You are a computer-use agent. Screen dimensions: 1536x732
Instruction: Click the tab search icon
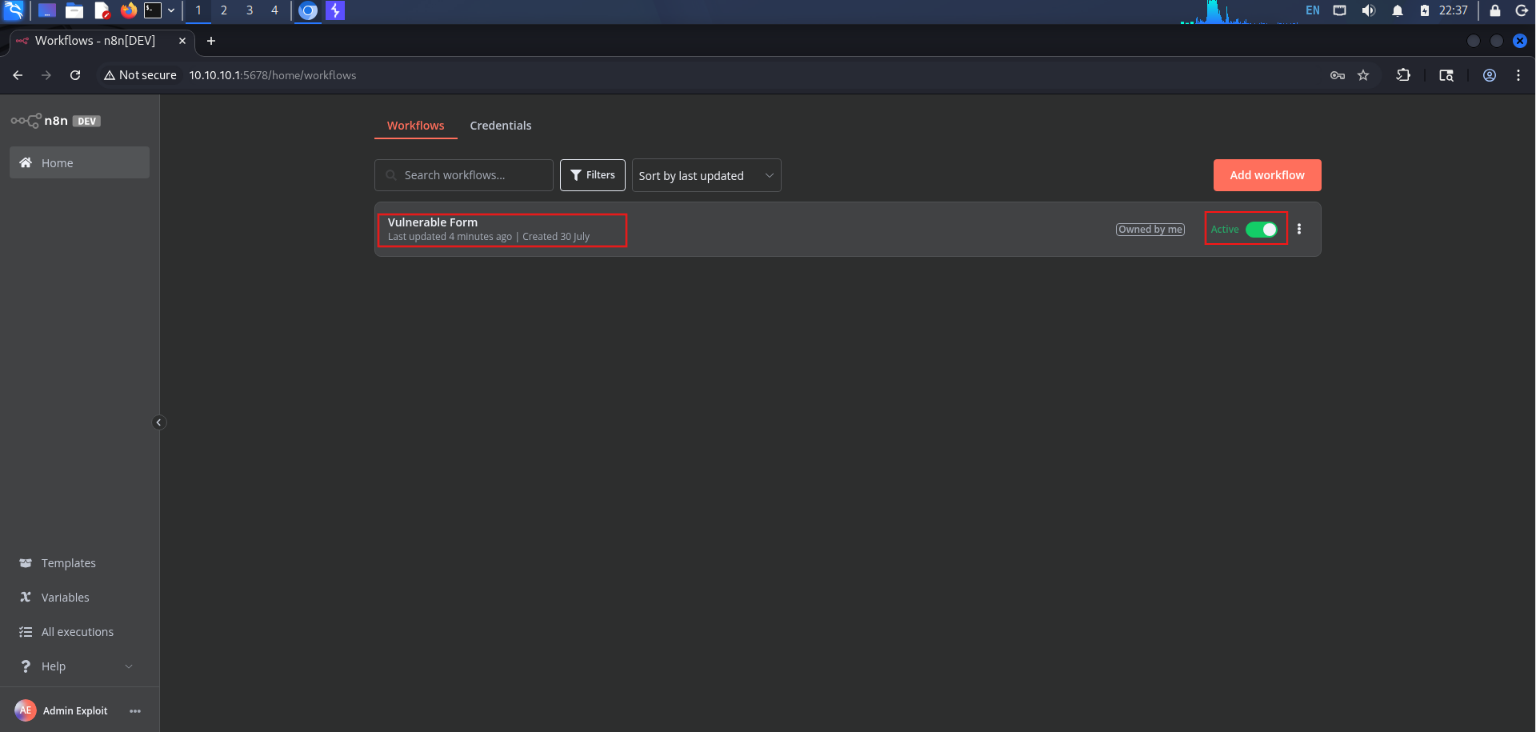1446,75
